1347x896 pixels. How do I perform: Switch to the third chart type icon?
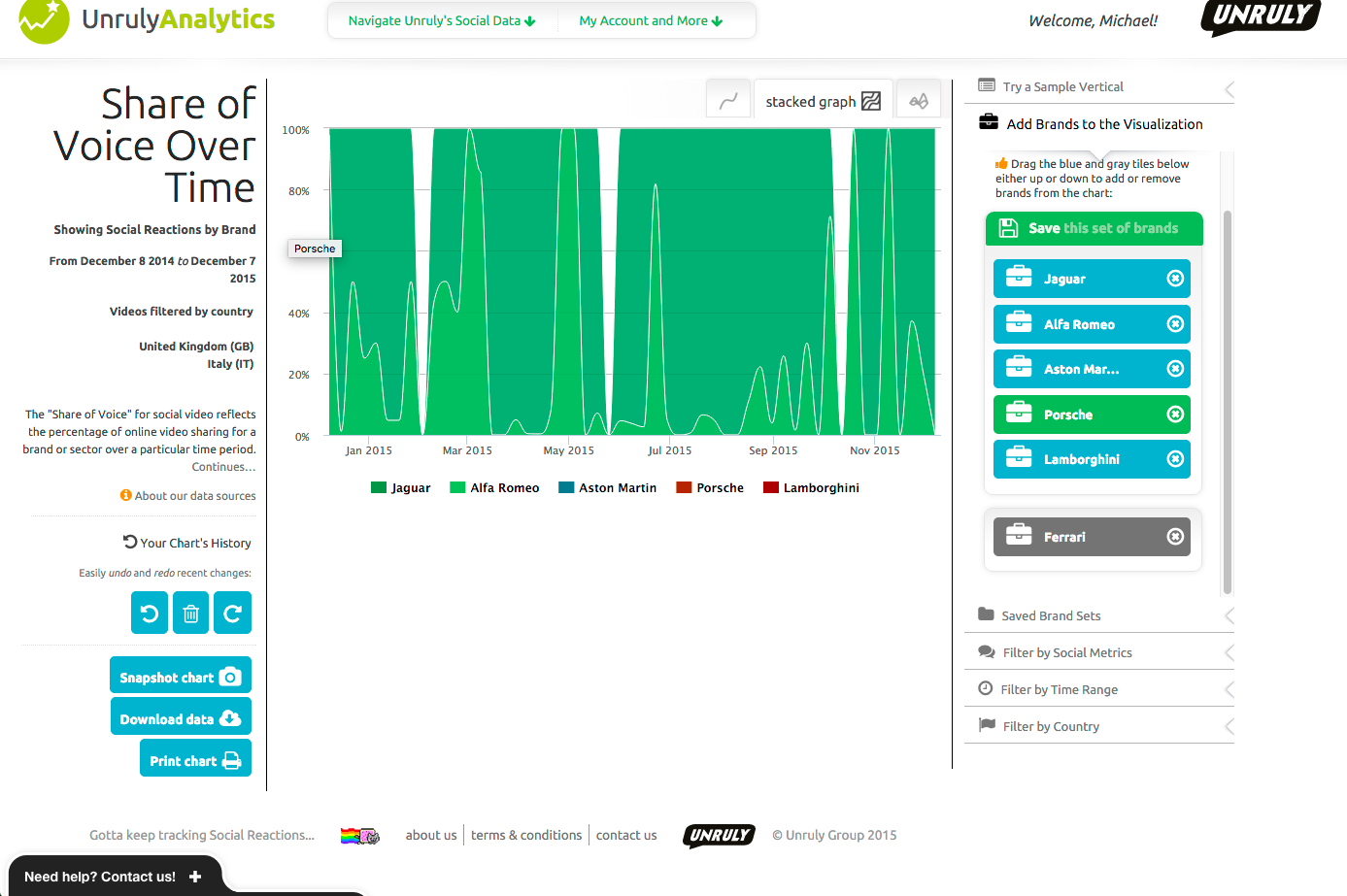coord(918,100)
